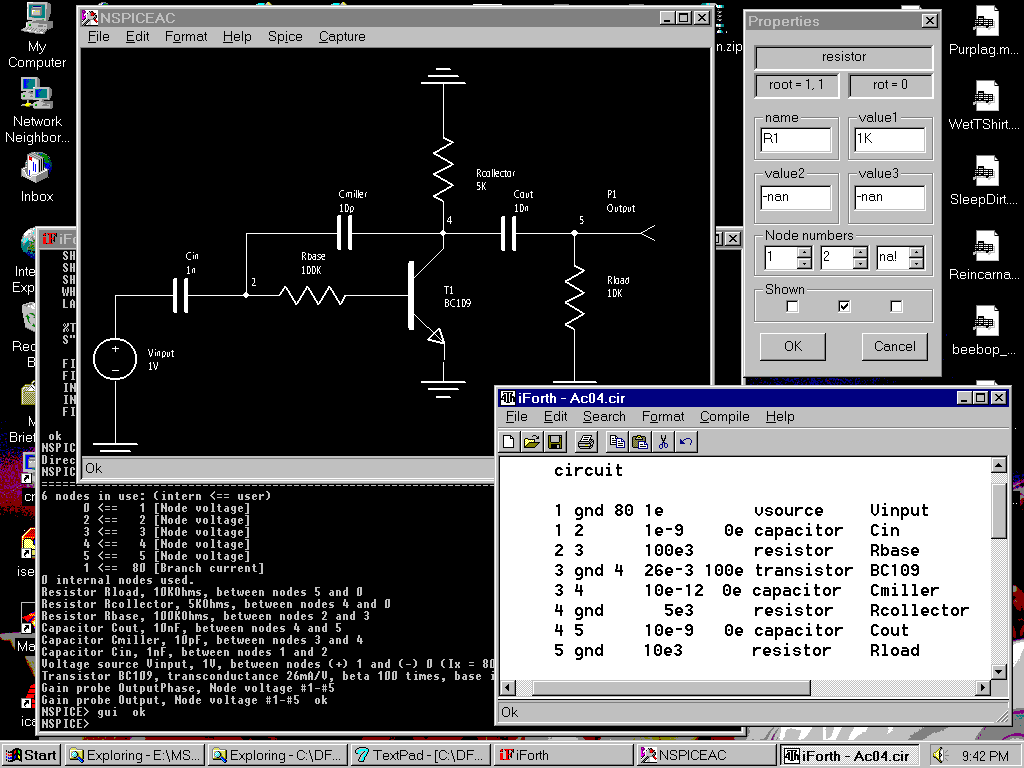Image resolution: width=1024 pixels, height=768 pixels.
Task: Confirm resistor properties with OK
Action: 791,346
